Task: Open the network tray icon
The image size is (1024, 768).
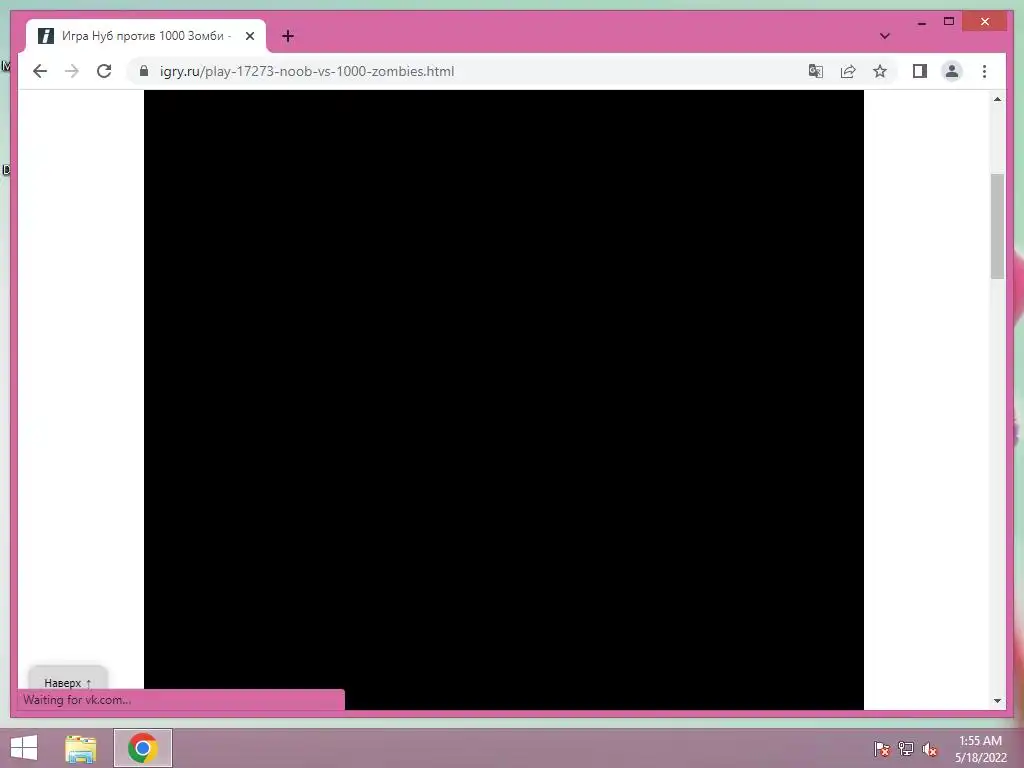Action: coord(906,749)
